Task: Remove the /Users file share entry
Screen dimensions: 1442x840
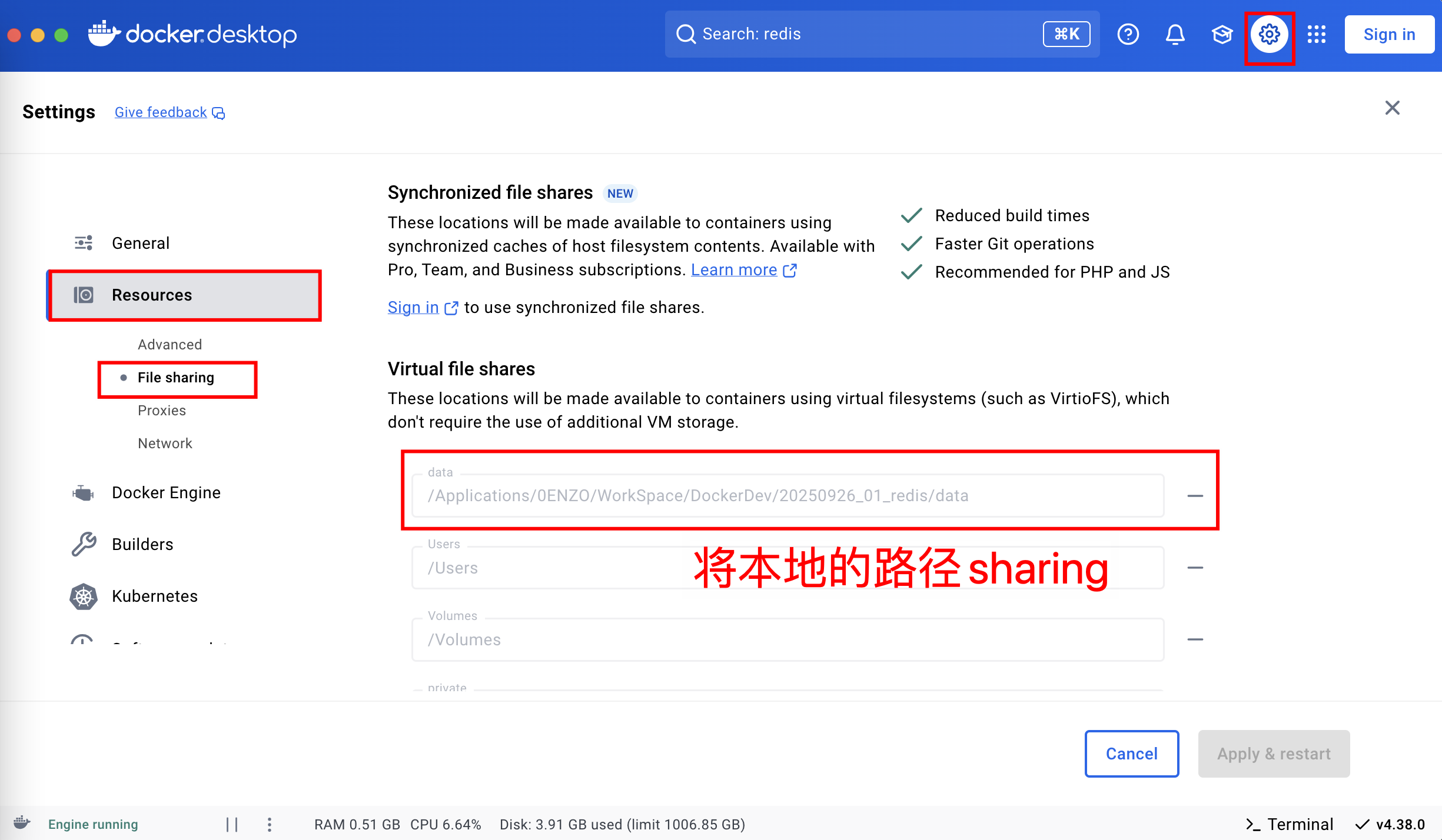Action: click(x=1195, y=568)
